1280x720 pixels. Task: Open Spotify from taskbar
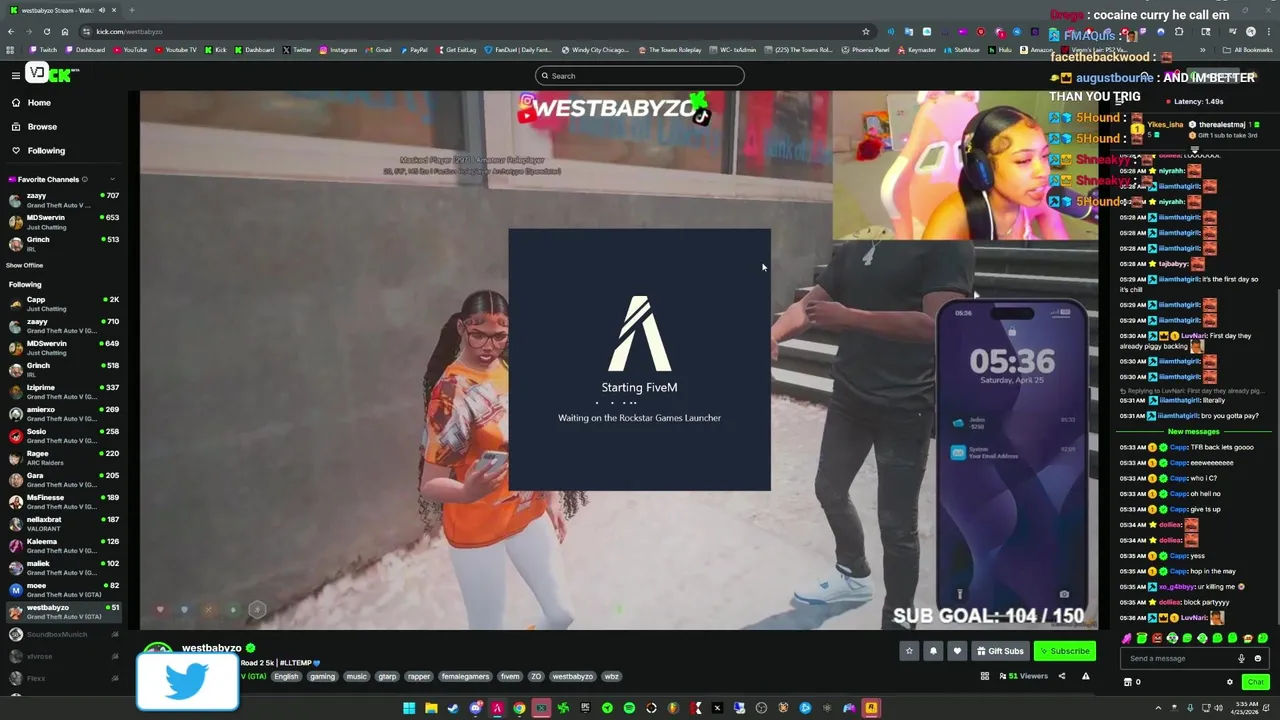tap(629, 708)
